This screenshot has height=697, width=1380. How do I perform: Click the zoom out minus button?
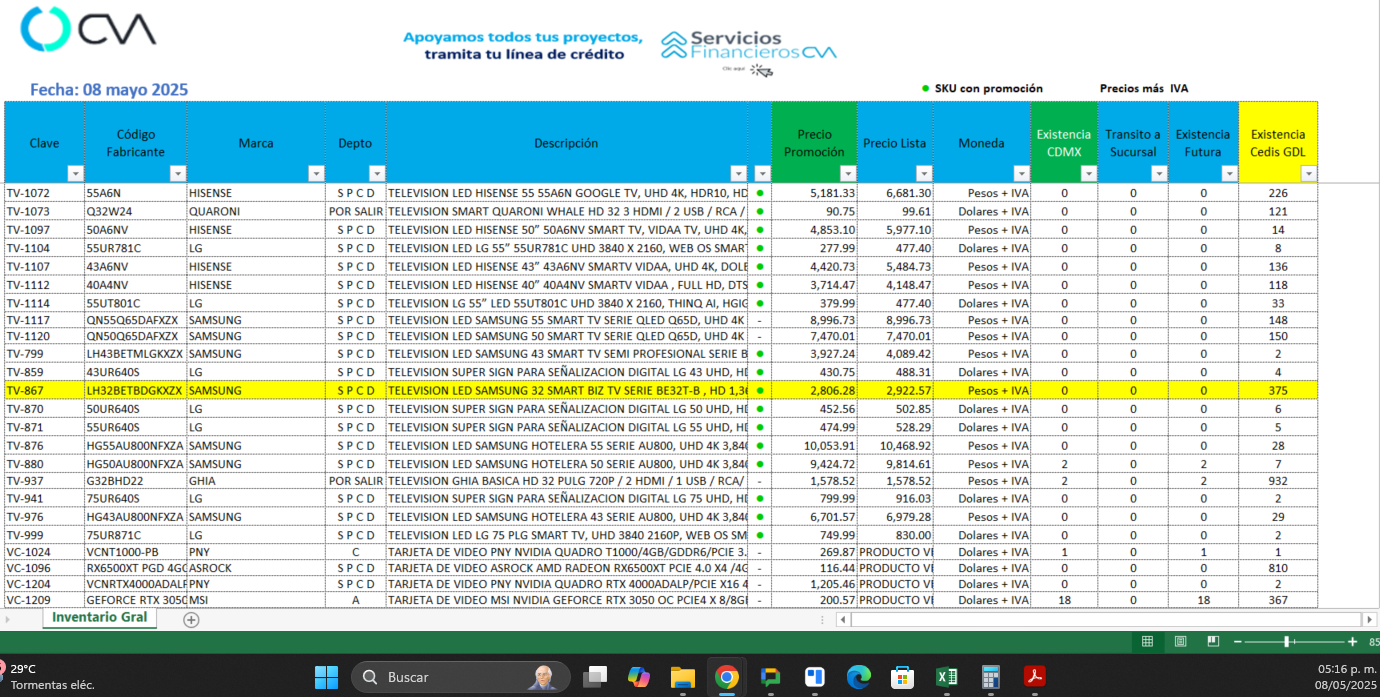tap(1237, 641)
